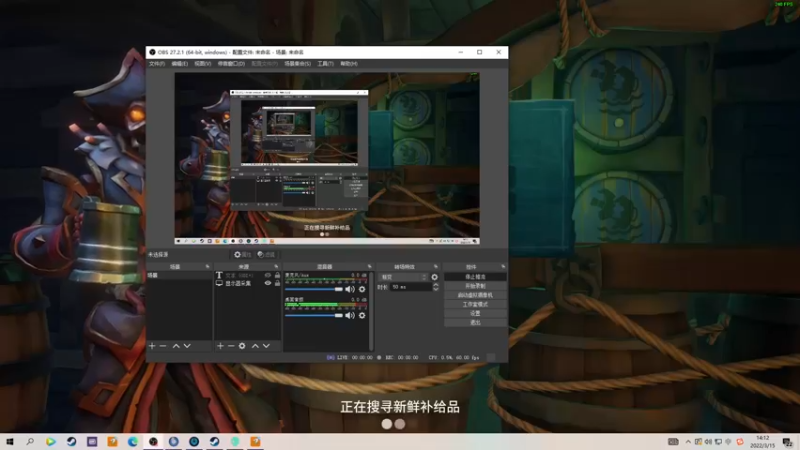Open the 视图(V) menu
The image size is (800, 450).
tap(203, 64)
